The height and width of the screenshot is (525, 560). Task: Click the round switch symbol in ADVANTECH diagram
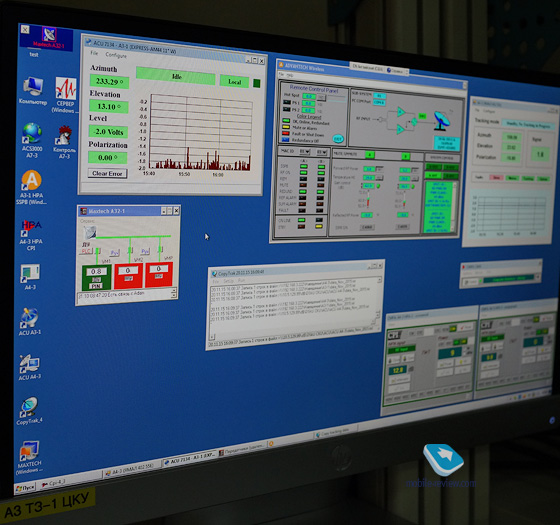[414, 122]
